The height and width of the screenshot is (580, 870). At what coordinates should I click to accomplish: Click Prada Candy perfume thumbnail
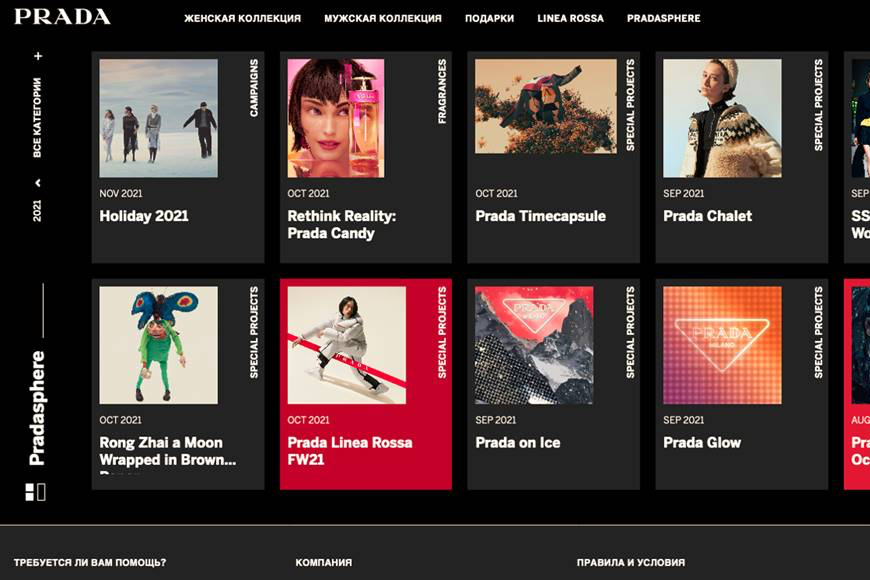point(336,118)
